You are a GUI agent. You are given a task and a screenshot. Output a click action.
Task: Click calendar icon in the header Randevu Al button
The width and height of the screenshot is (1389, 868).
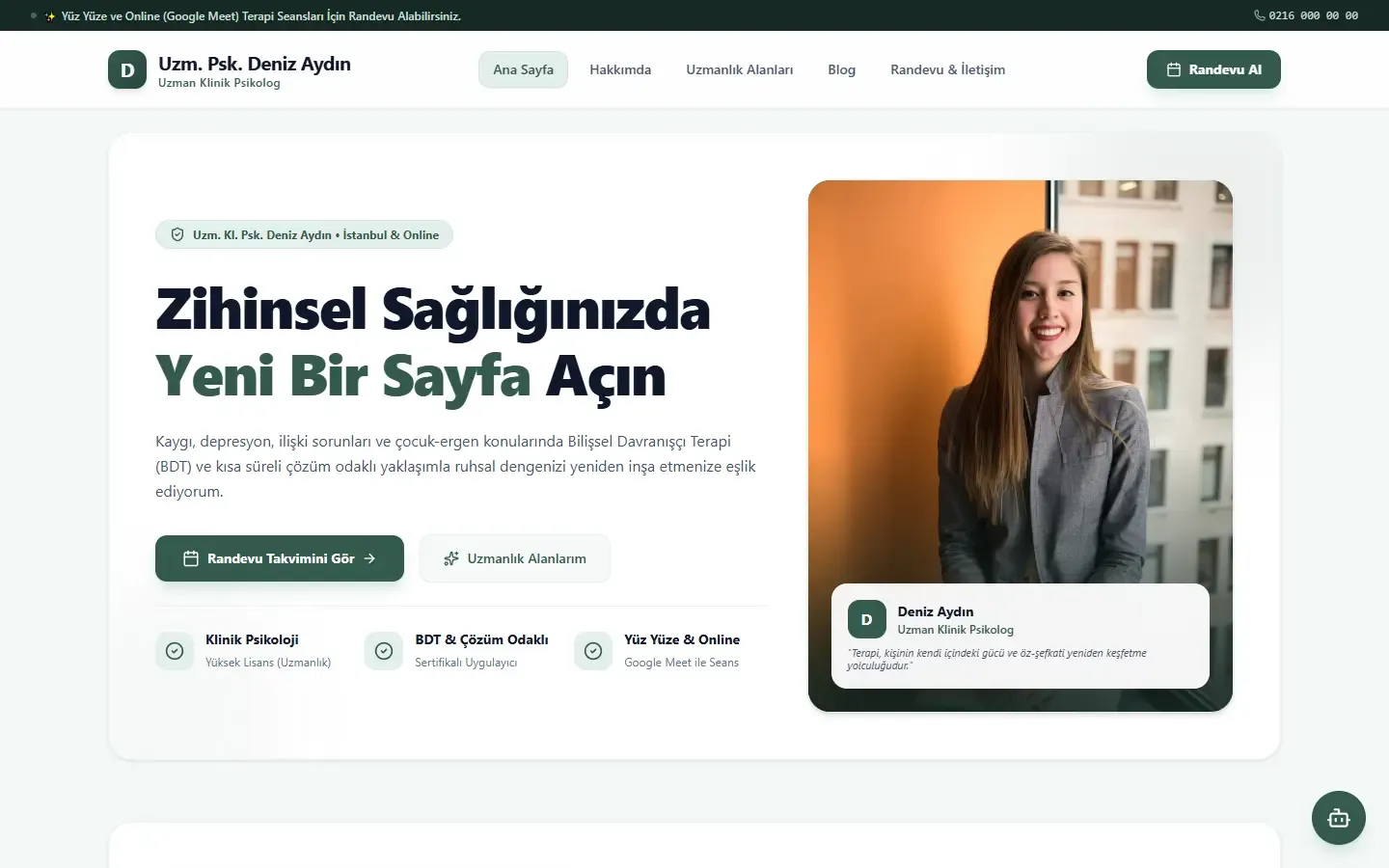1174,69
